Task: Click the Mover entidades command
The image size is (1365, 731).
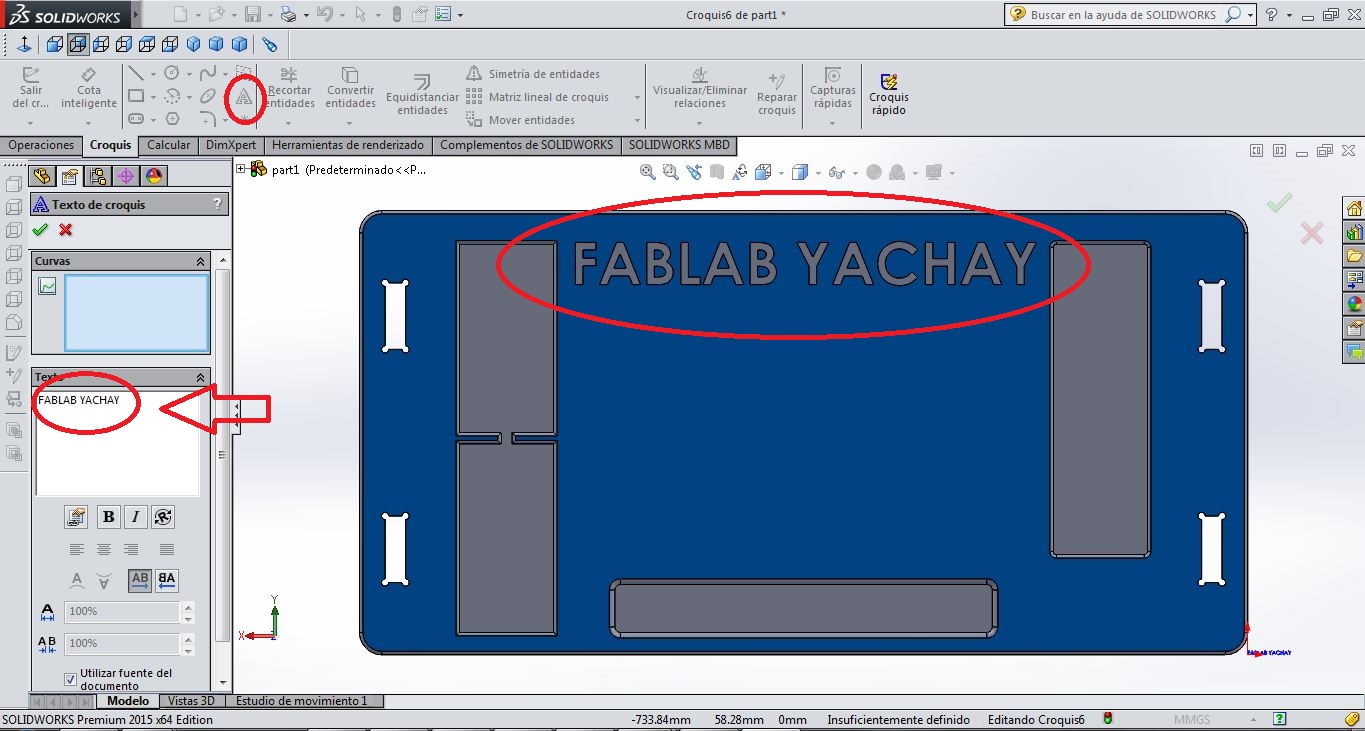Action: click(x=521, y=120)
